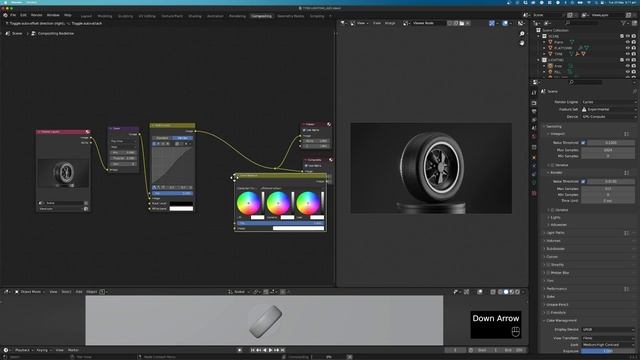Select the Tyre object in outliner
The height and width of the screenshot is (360, 640).
coord(558,54)
